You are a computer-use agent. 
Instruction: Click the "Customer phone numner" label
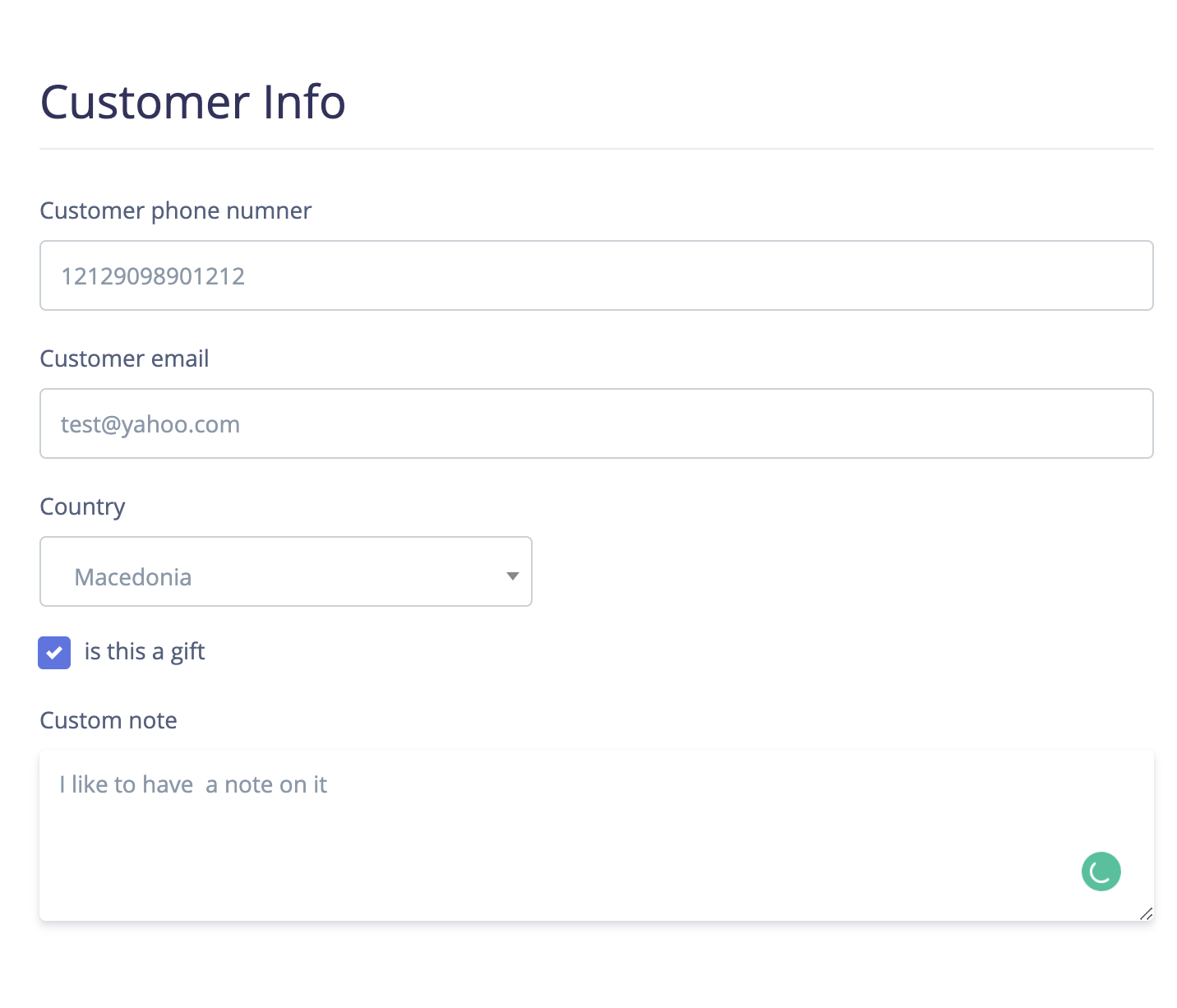click(x=176, y=210)
